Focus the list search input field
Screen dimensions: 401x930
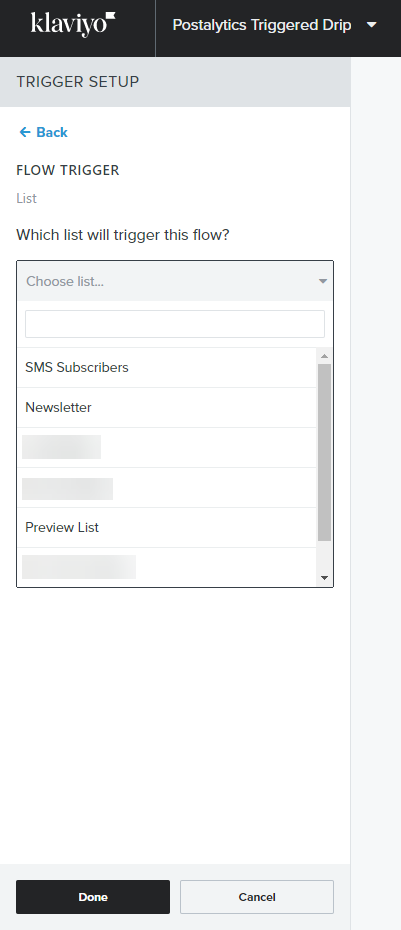(x=175, y=324)
